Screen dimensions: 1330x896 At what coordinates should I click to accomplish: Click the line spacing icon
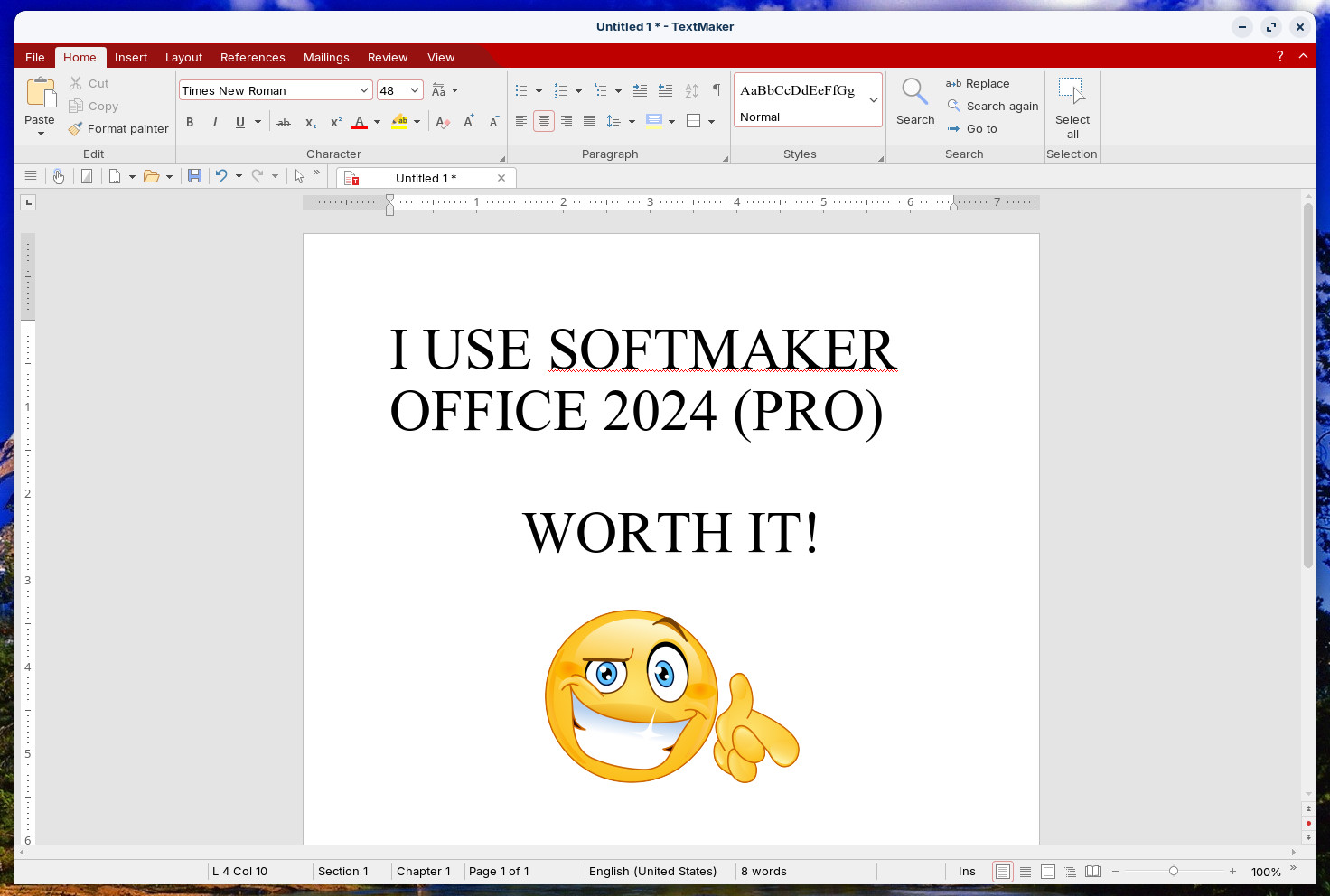point(613,121)
